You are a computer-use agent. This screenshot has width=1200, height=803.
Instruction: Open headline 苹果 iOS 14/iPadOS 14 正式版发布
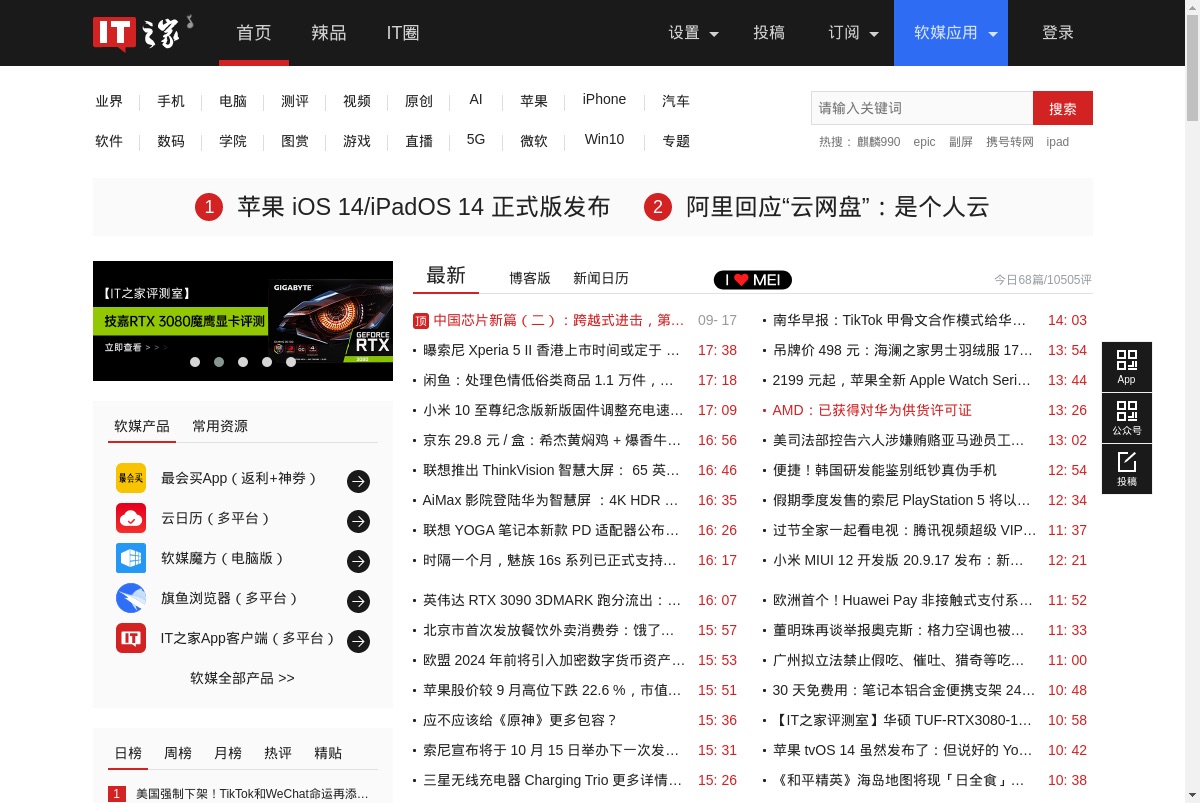point(423,207)
